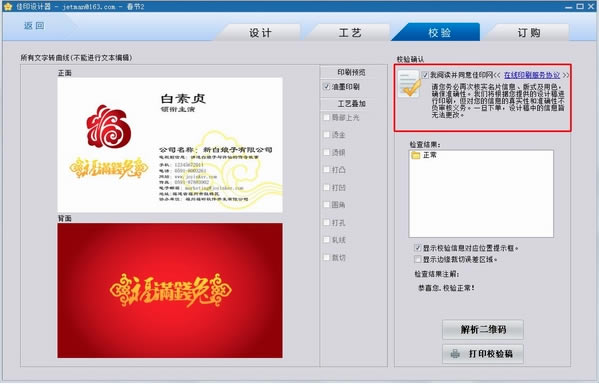
Task: Click 返回 to go back
Action: 34,26
